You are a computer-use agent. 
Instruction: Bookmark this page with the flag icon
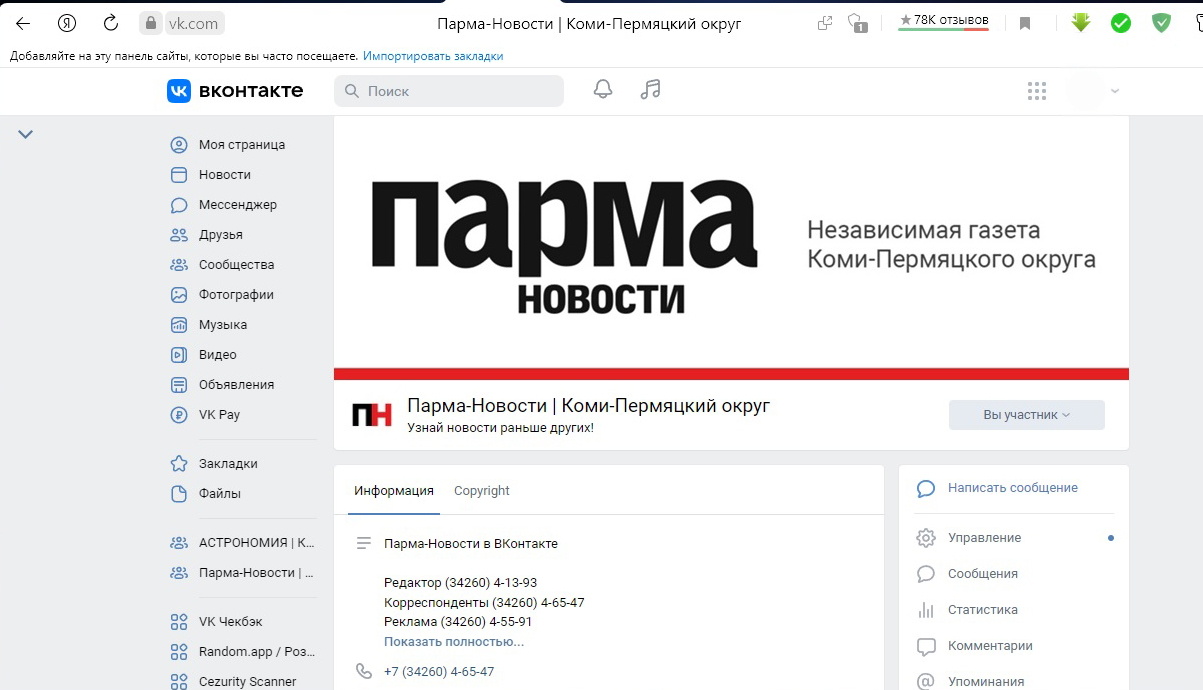(x=1025, y=23)
